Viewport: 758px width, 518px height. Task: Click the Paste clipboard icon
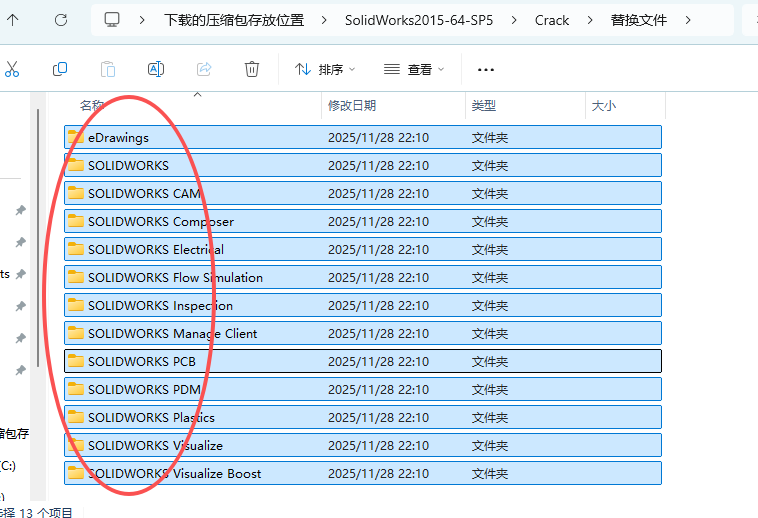tap(108, 69)
